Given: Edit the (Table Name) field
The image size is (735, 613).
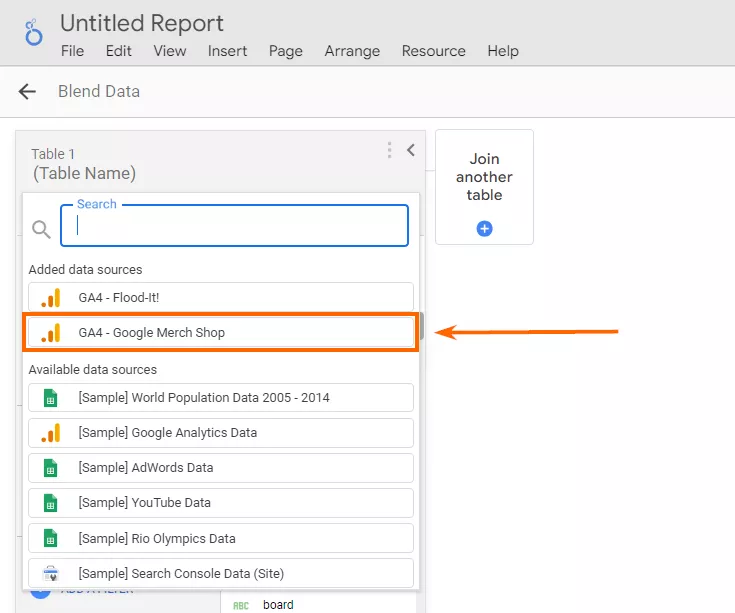Looking at the screenshot, I should [84, 173].
